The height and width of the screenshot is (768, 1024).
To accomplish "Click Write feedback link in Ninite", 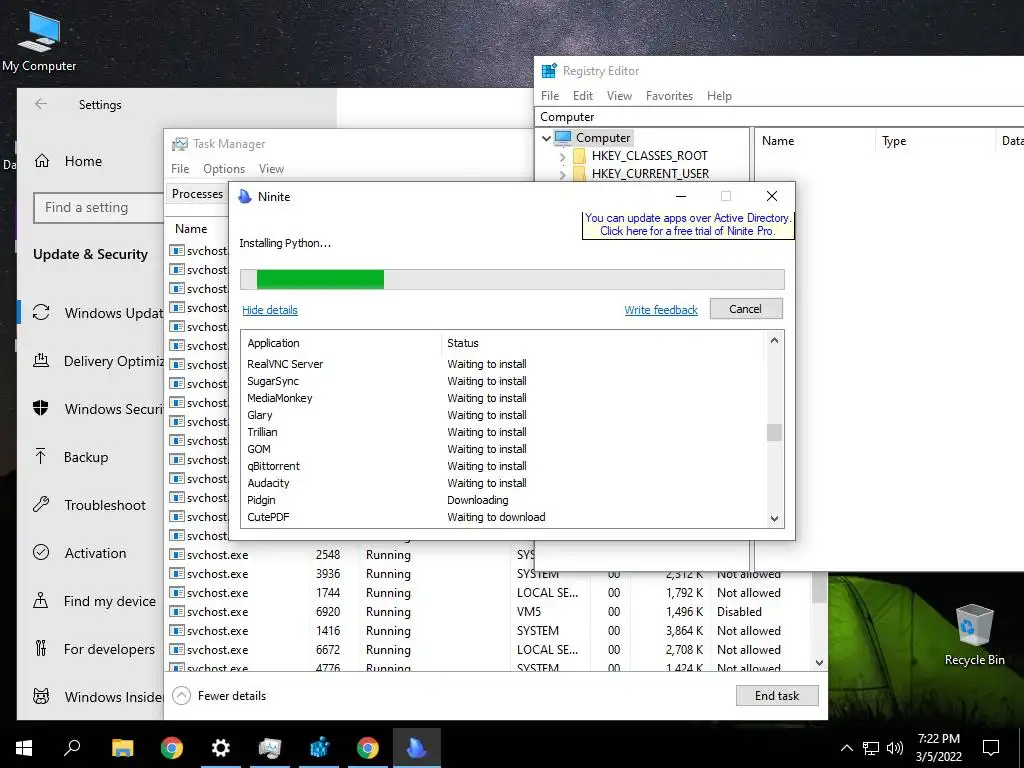I will coord(661,310).
